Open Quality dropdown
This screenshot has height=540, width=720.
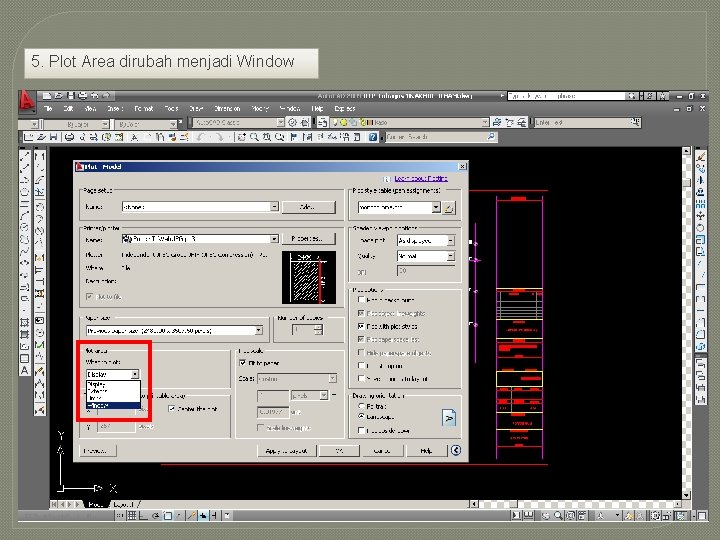[451, 256]
